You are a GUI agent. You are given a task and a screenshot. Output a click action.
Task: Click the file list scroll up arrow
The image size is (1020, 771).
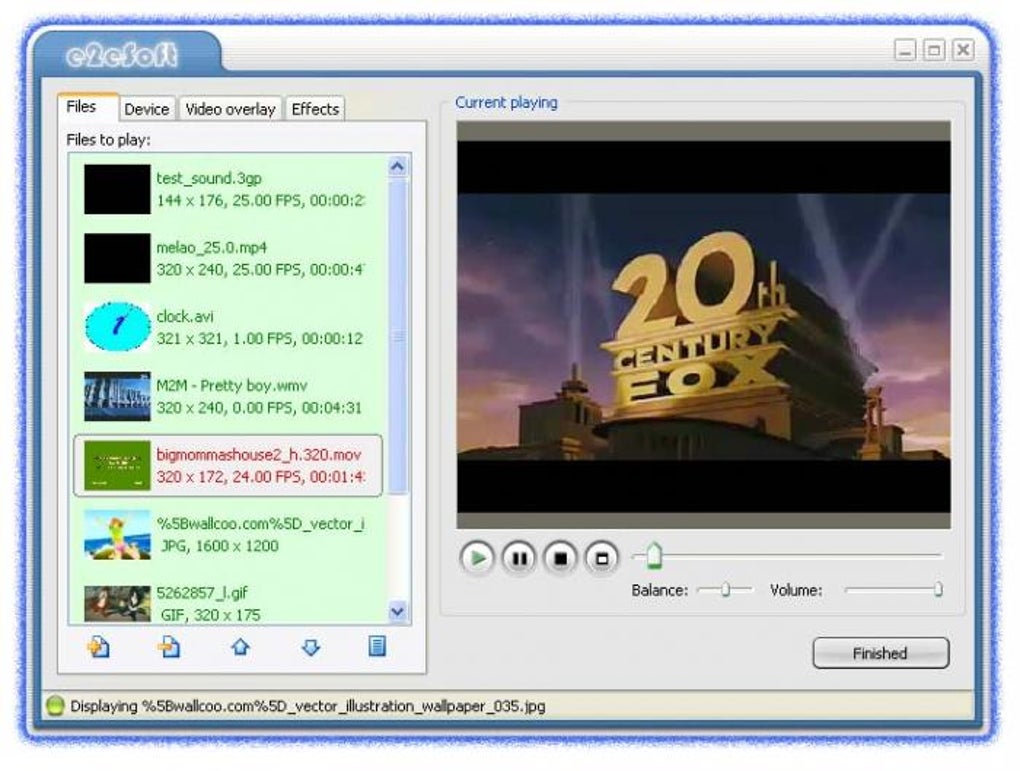tap(397, 167)
